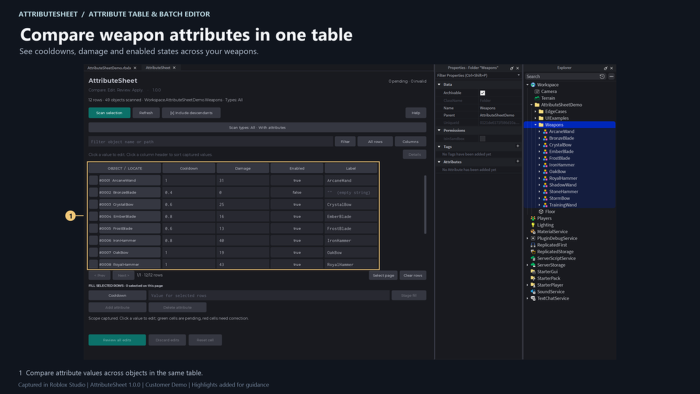700x394 pixels.
Task: Click the ReplicatedFirst icon
Action: point(533,245)
